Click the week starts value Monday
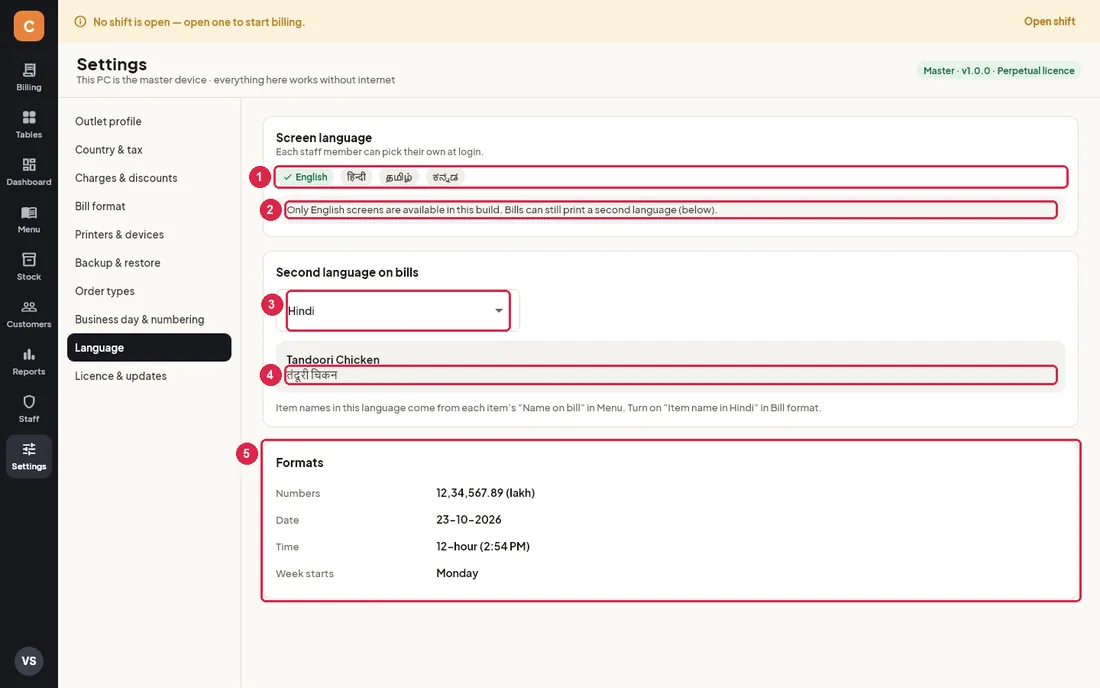Screen dimensions: 1100x688 point(457,573)
